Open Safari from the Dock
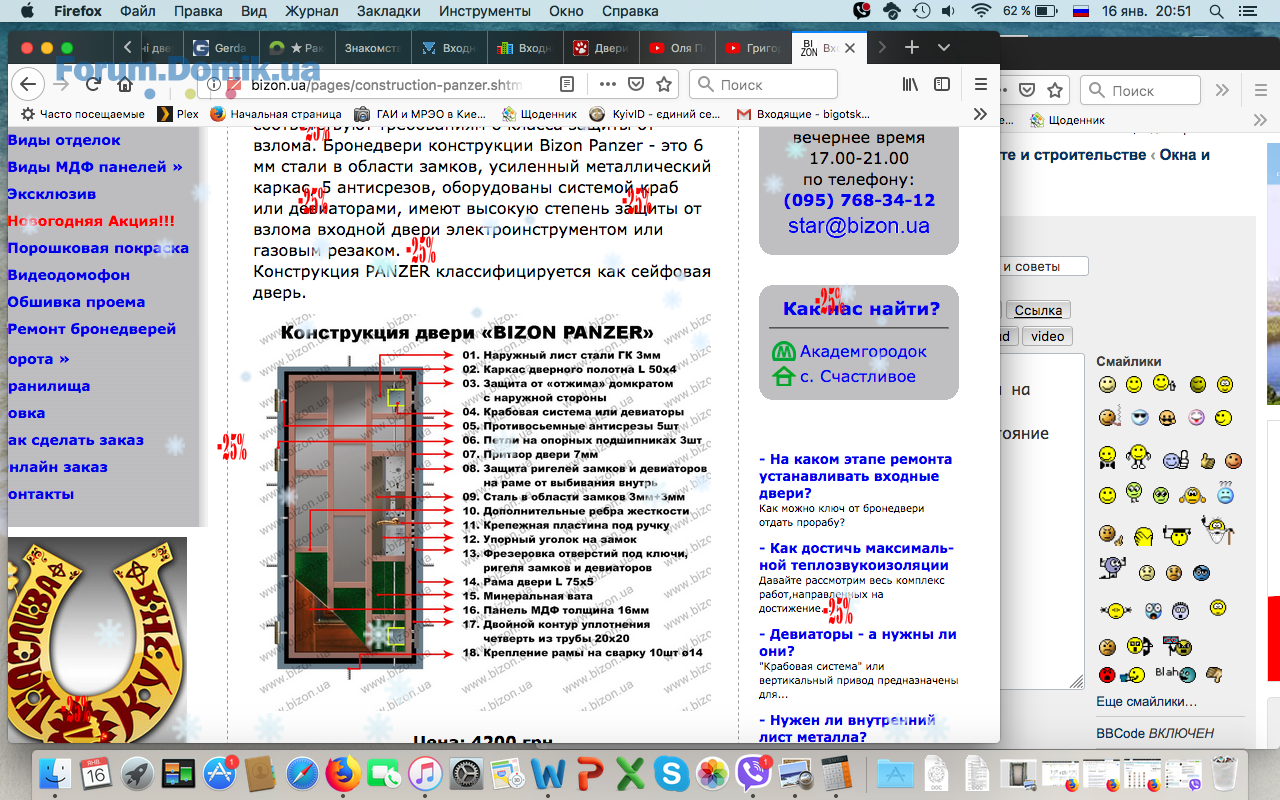 point(302,773)
